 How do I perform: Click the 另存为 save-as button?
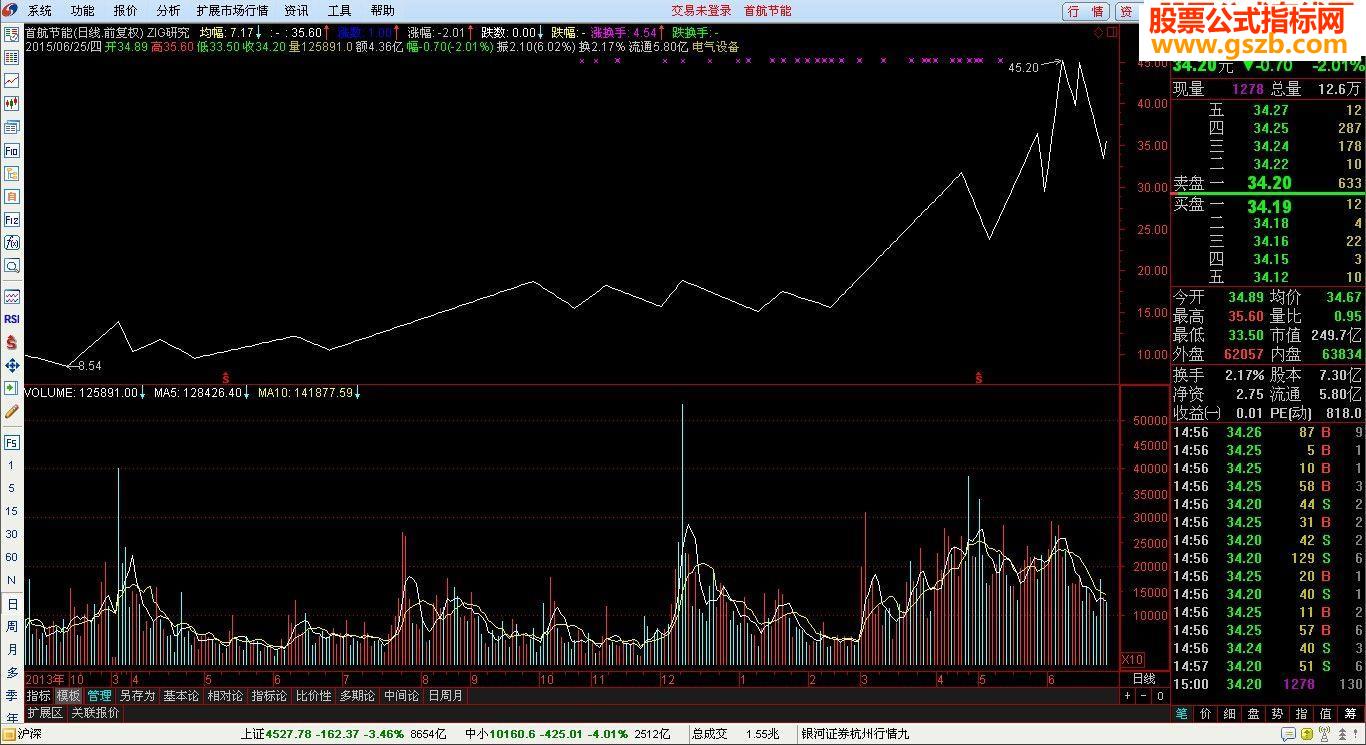click(137, 696)
